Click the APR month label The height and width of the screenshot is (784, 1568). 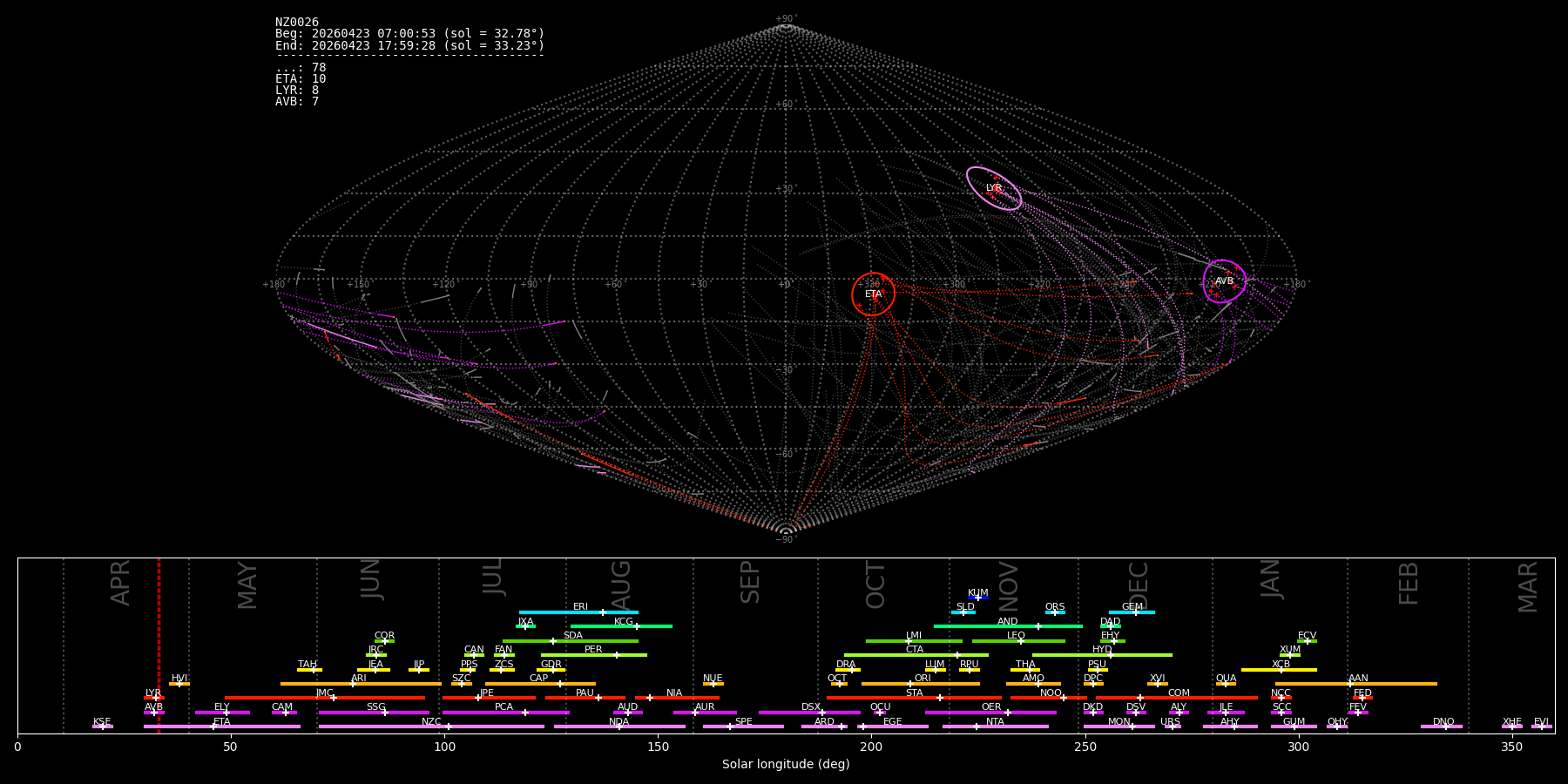(121, 583)
